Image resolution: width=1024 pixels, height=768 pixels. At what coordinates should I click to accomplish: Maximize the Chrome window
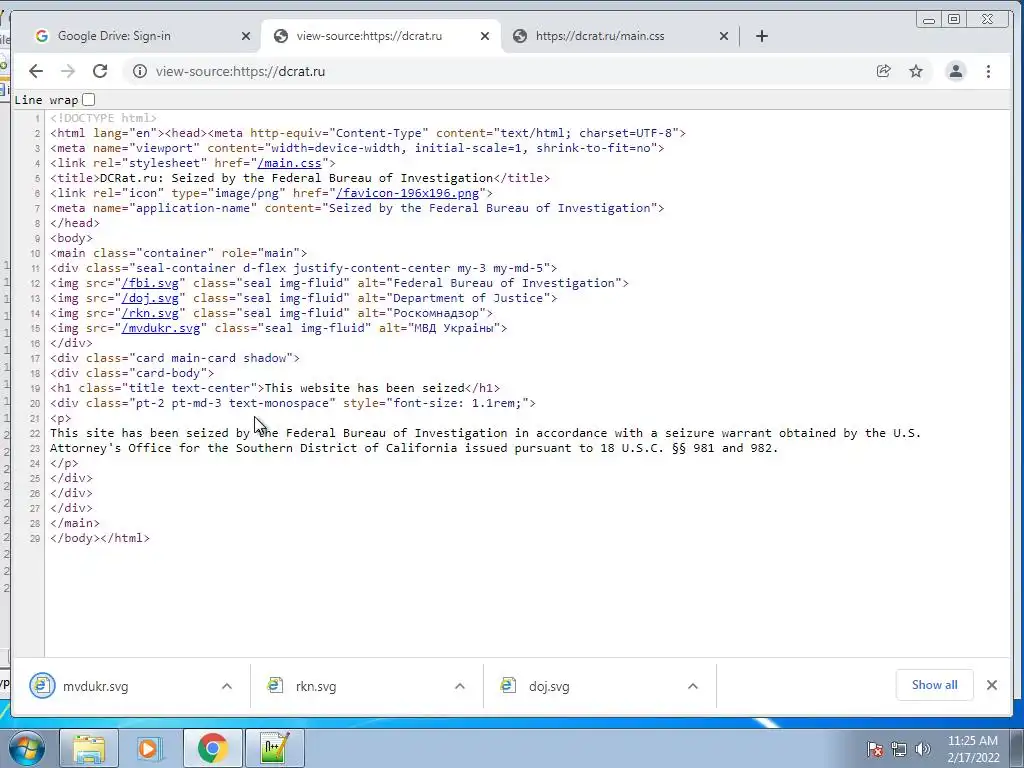pyautogui.click(x=954, y=20)
